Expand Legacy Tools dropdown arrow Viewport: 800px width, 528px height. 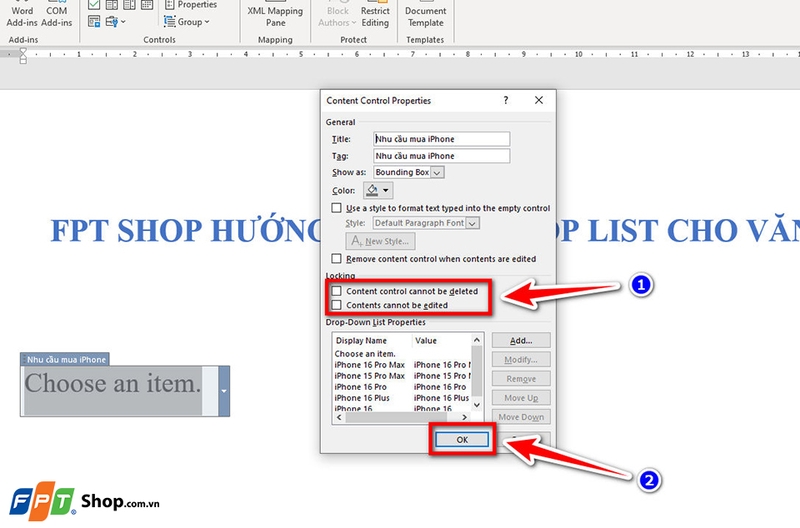coord(123,22)
